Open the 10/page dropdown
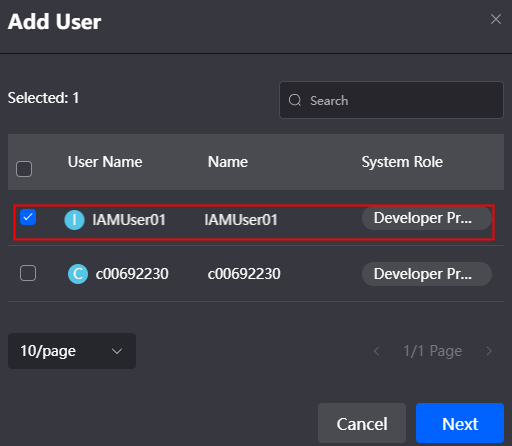Image resolution: width=512 pixels, height=446 pixels. (72, 351)
